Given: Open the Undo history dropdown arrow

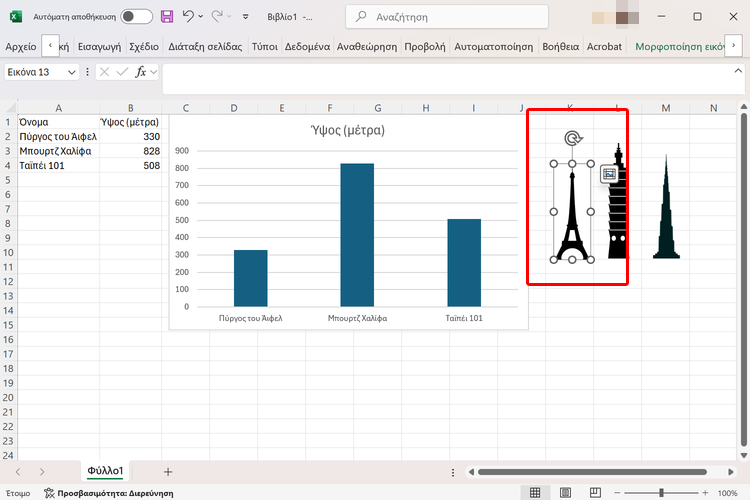Looking at the screenshot, I should tap(201, 17).
